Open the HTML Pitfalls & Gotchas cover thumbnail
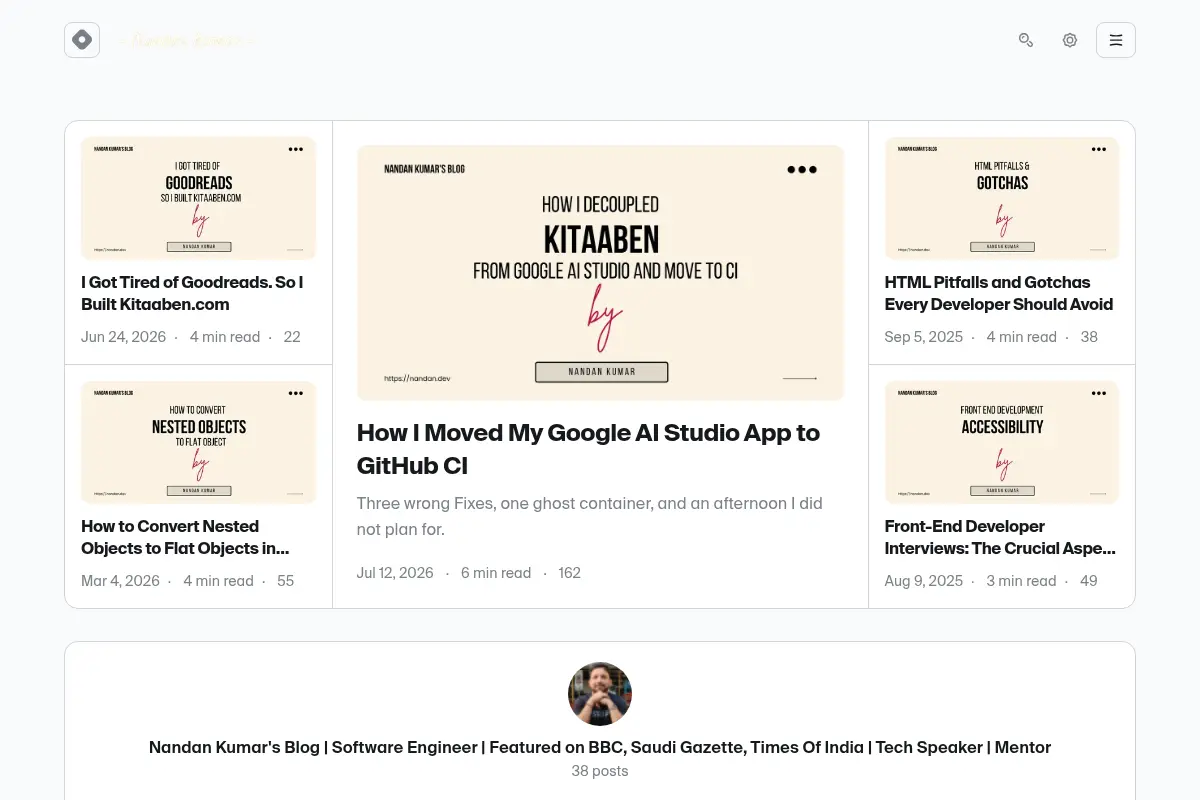 (1002, 199)
